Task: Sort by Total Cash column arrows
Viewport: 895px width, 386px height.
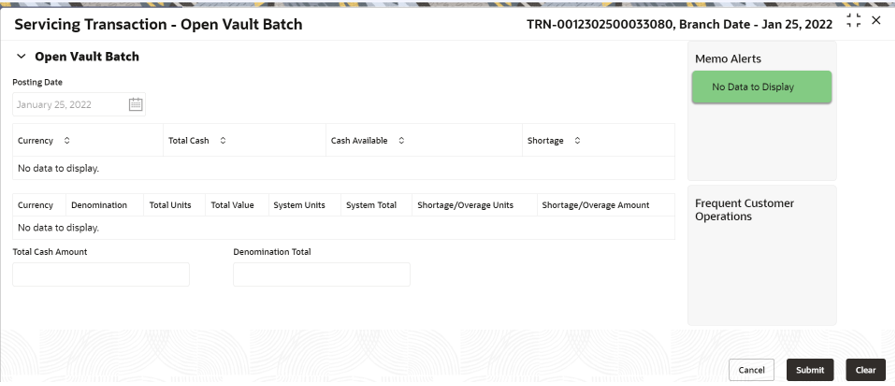Action: (223, 140)
